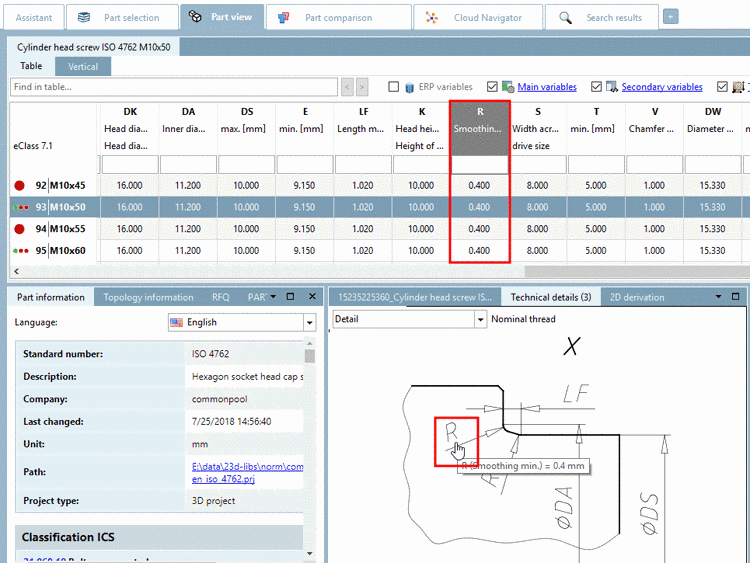
Task: Switch to Assistant tab
Action: [x=33, y=18]
